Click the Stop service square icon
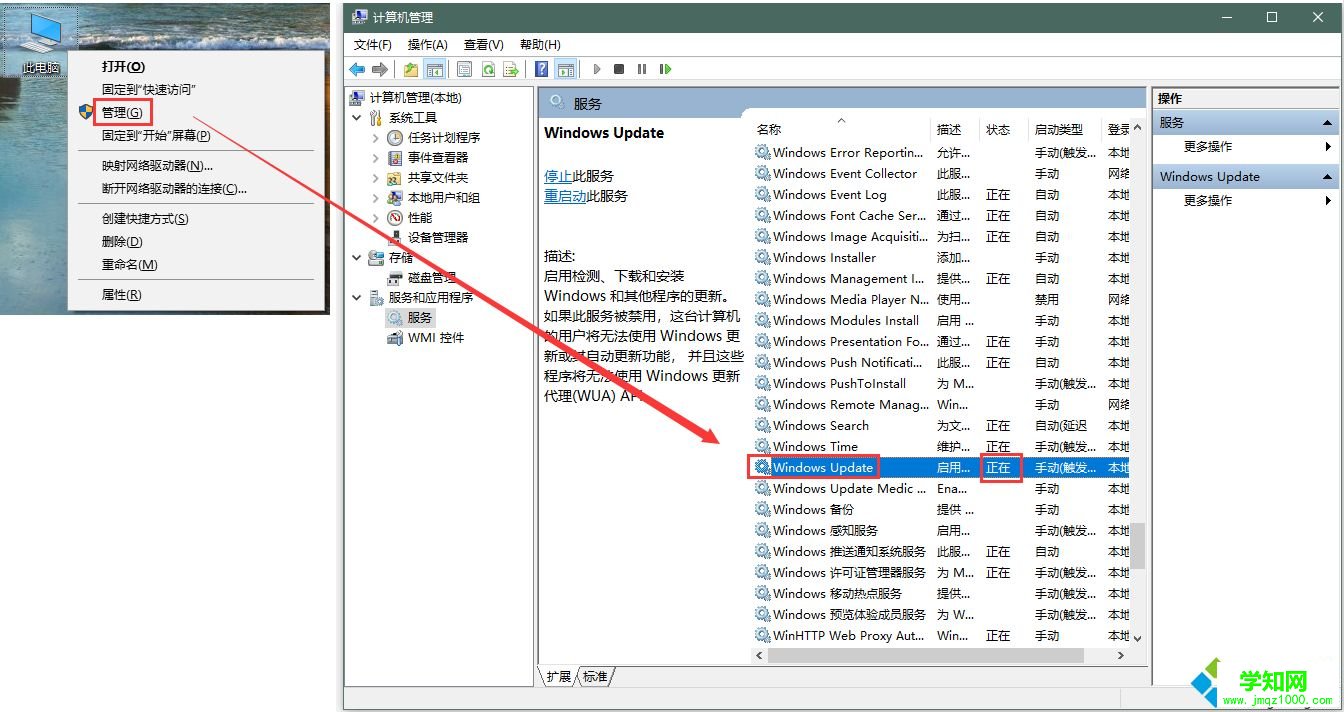This screenshot has height=712, width=1344. pyautogui.click(x=620, y=68)
